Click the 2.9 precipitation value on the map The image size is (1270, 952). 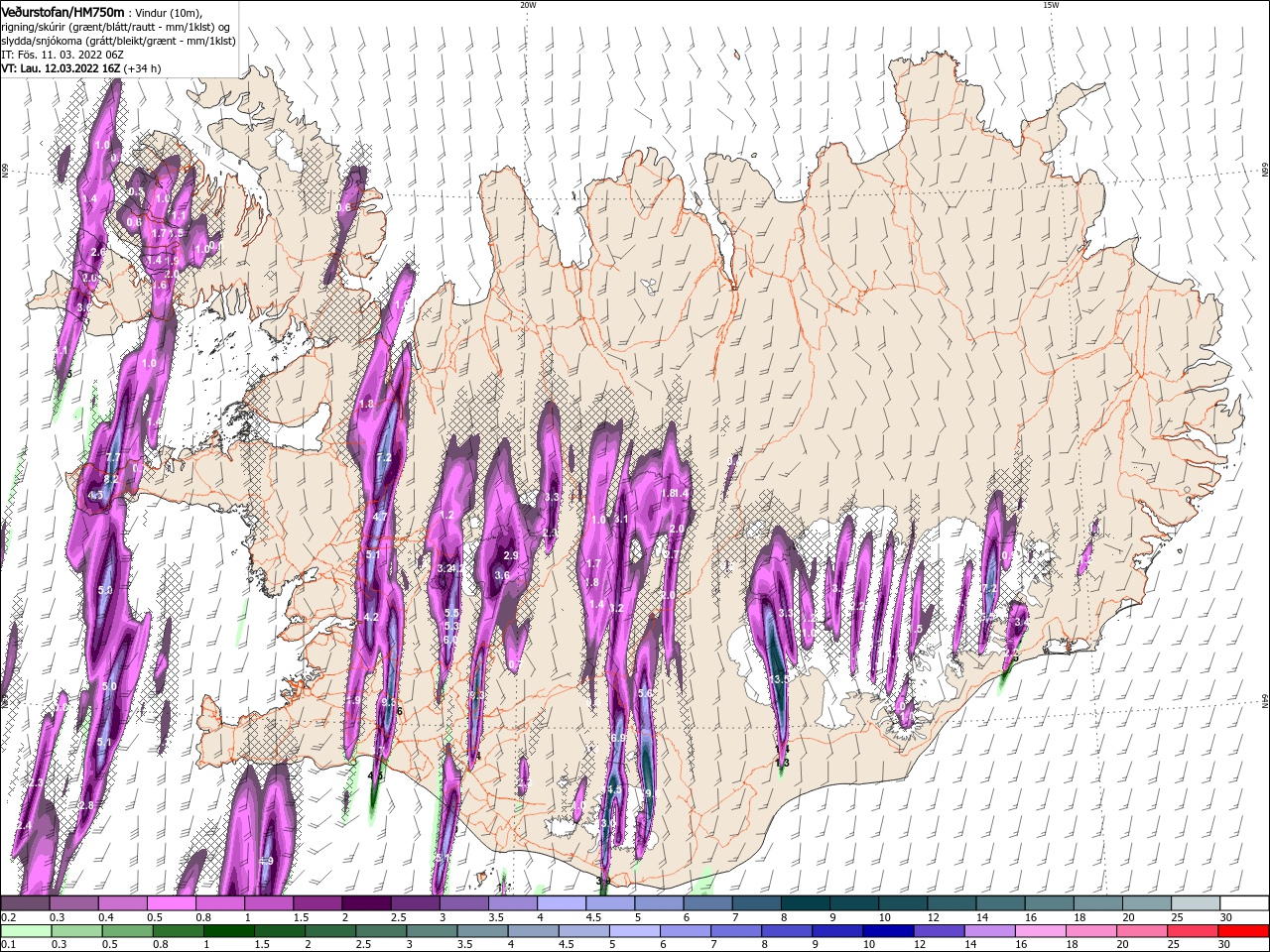[x=511, y=555]
